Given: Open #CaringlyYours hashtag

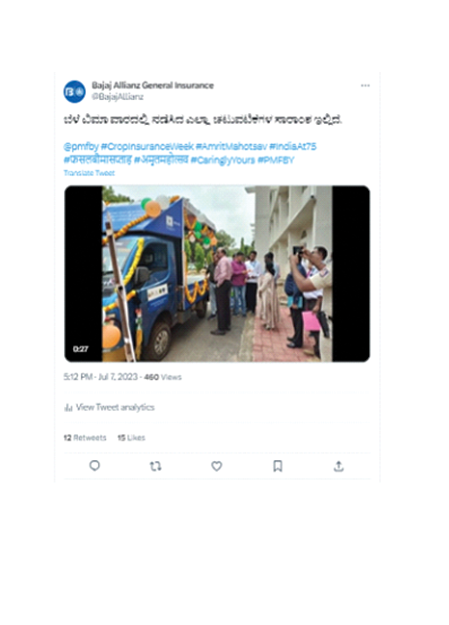Looking at the screenshot, I should pyautogui.click(x=223, y=160).
